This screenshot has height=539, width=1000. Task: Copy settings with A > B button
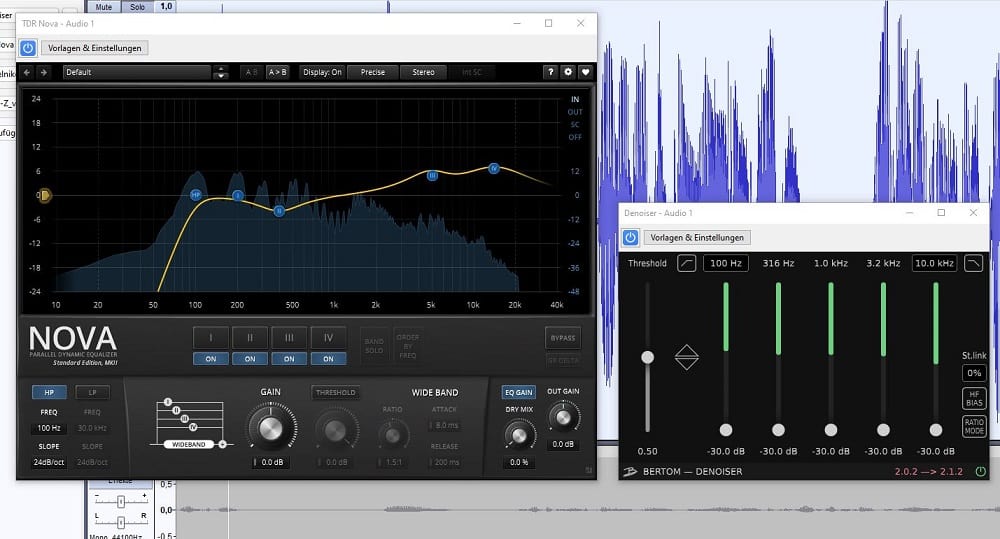pyautogui.click(x=277, y=72)
